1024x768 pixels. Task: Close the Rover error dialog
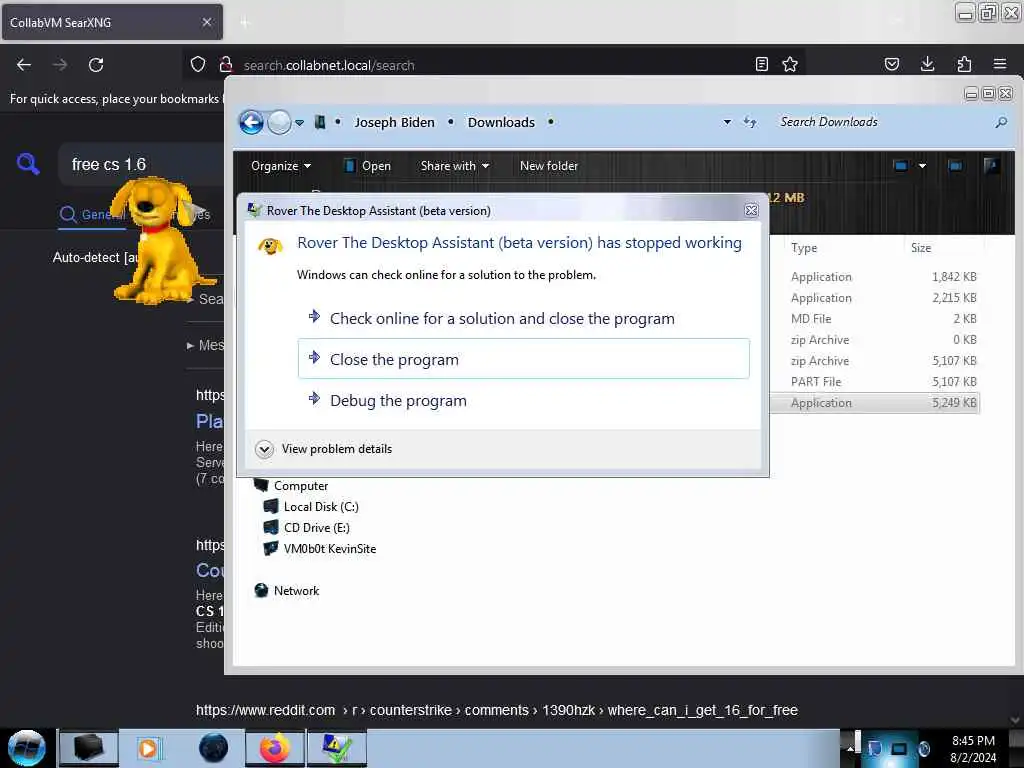751,210
